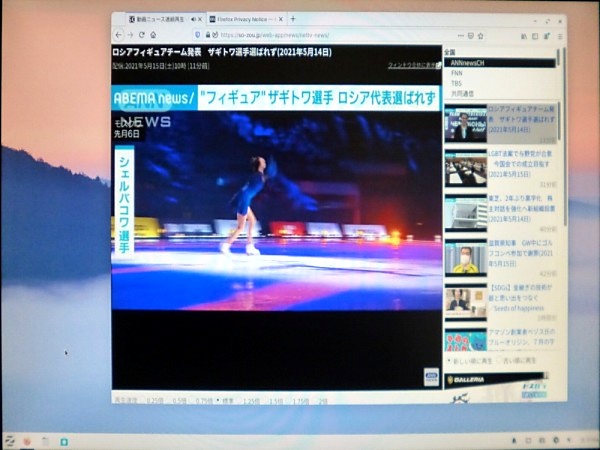600x450 pixels.
Task: Open the Zorin start menu icon
Action: (8, 441)
